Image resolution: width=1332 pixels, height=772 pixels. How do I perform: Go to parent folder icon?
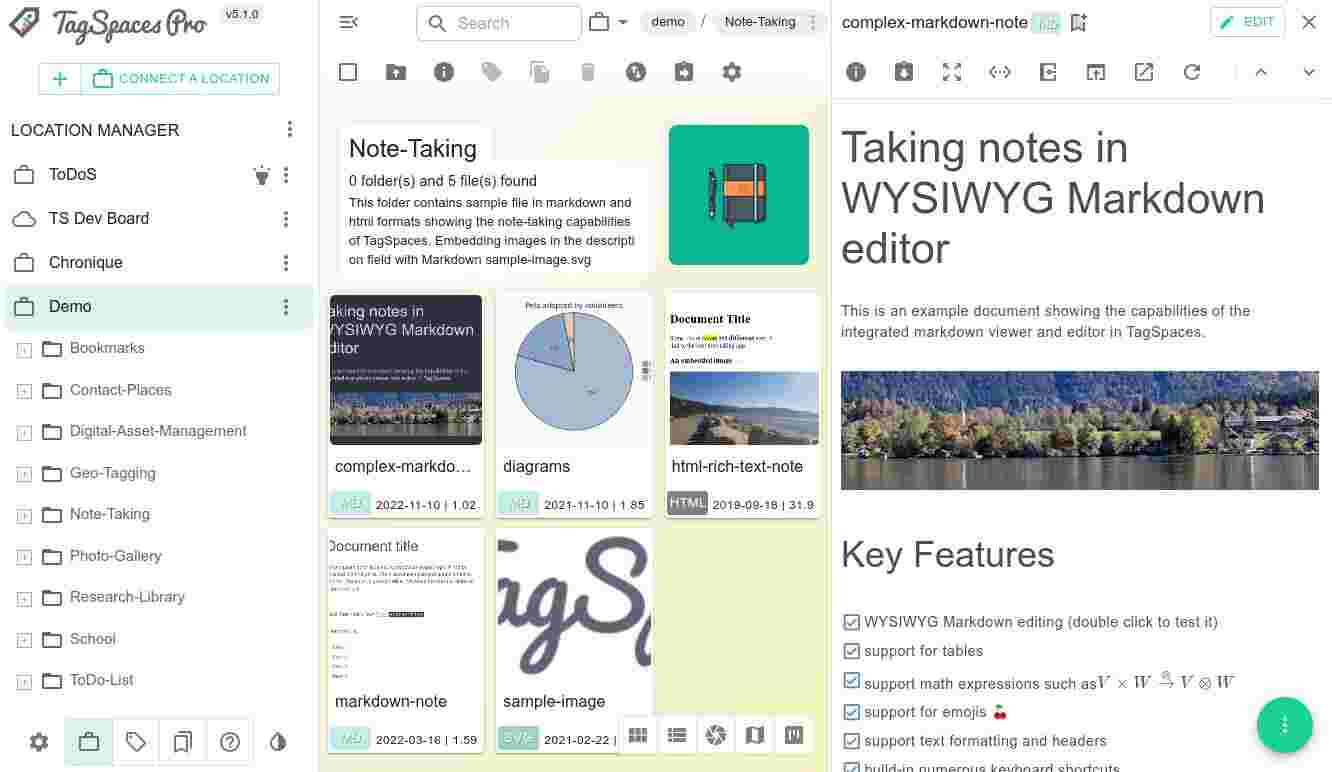(396, 72)
